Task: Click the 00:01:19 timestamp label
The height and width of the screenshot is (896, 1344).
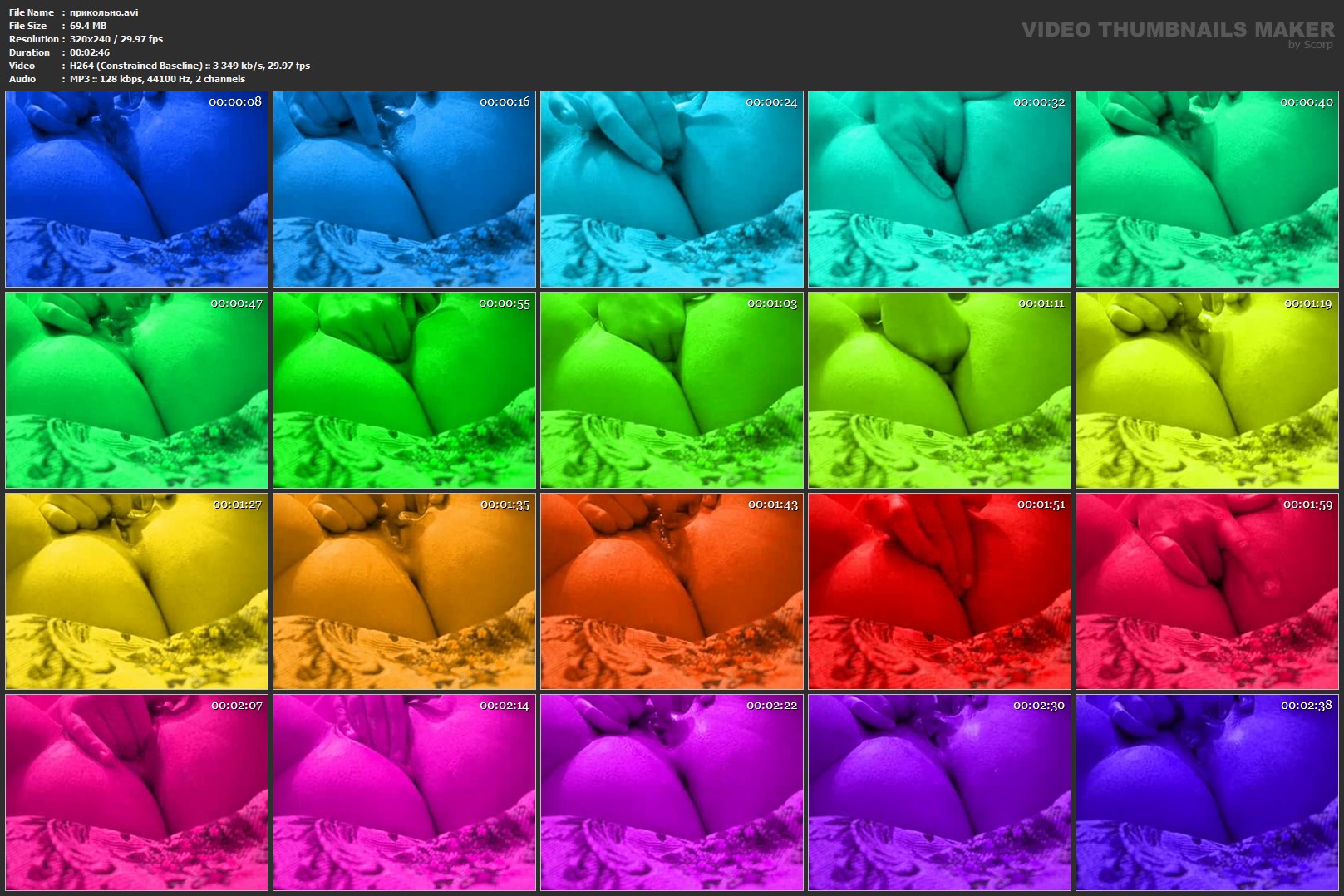Action: (1307, 303)
